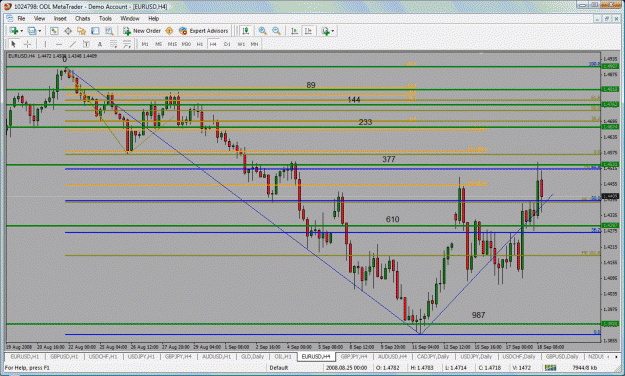Select the Vertical Line drawing tool
The width and height of the screenshot is (625, 376).
pos(45,44)
